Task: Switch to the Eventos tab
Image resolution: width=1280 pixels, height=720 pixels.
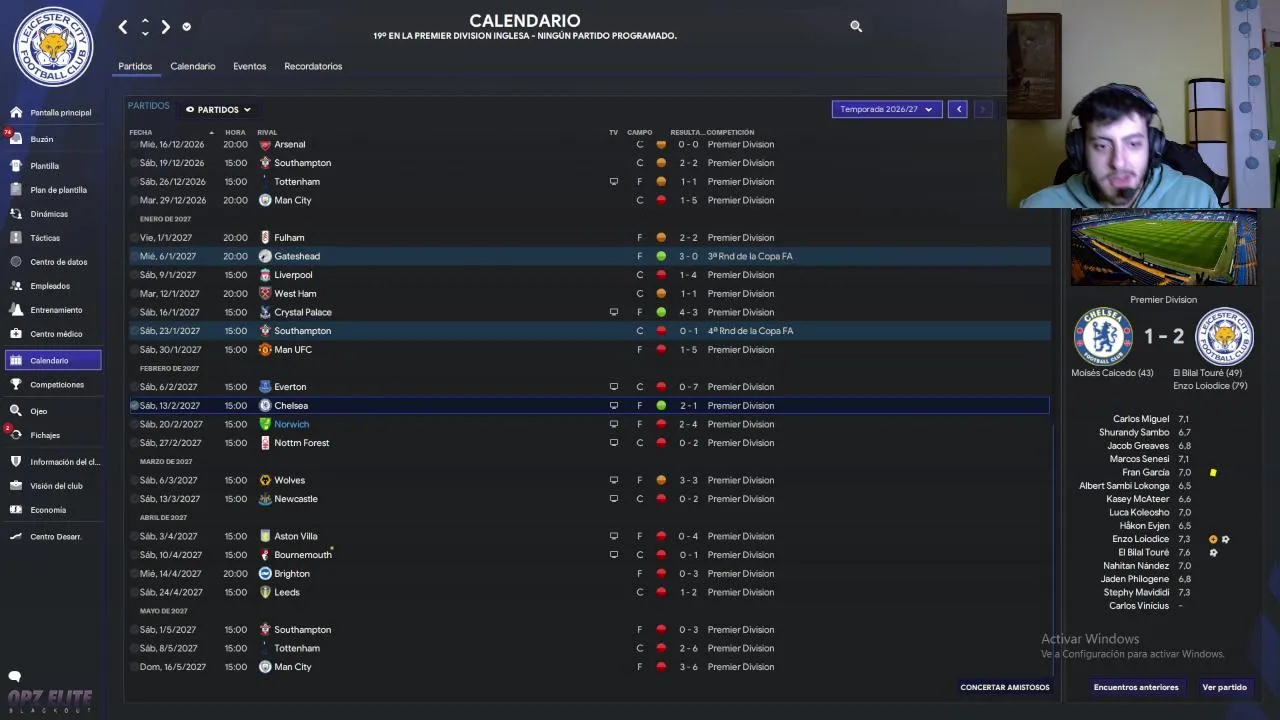Action: (250, 66)
